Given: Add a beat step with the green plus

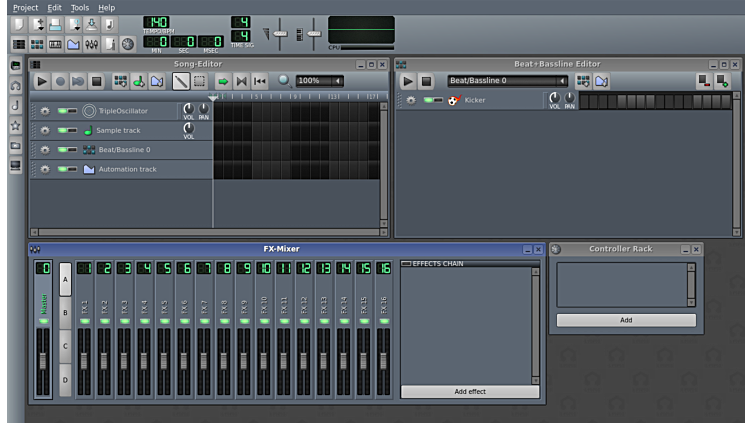Looking at the screenshot, I should (722, 83).
